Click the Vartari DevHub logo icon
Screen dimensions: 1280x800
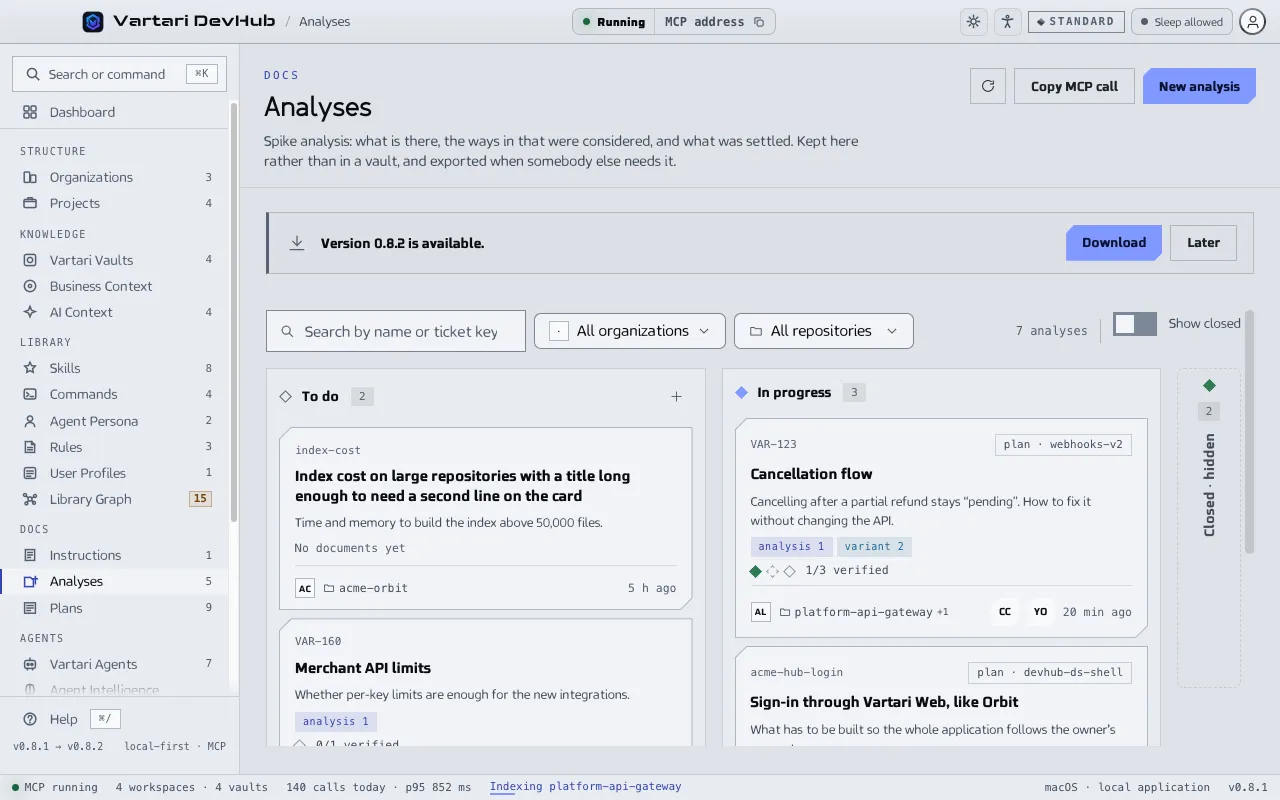click(93, 21)
